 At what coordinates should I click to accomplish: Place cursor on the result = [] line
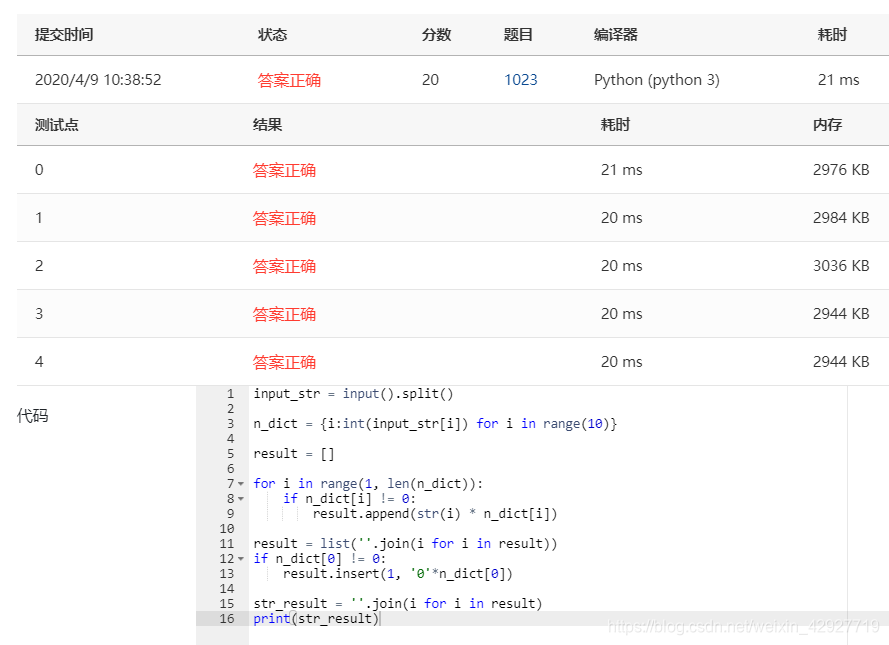[294, 454]
